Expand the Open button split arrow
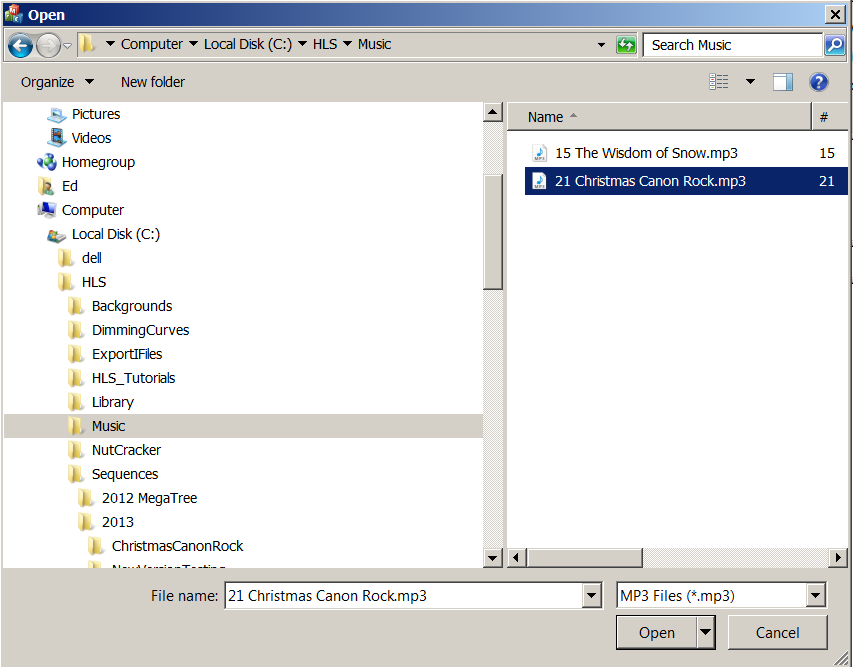 pos(706,633)
